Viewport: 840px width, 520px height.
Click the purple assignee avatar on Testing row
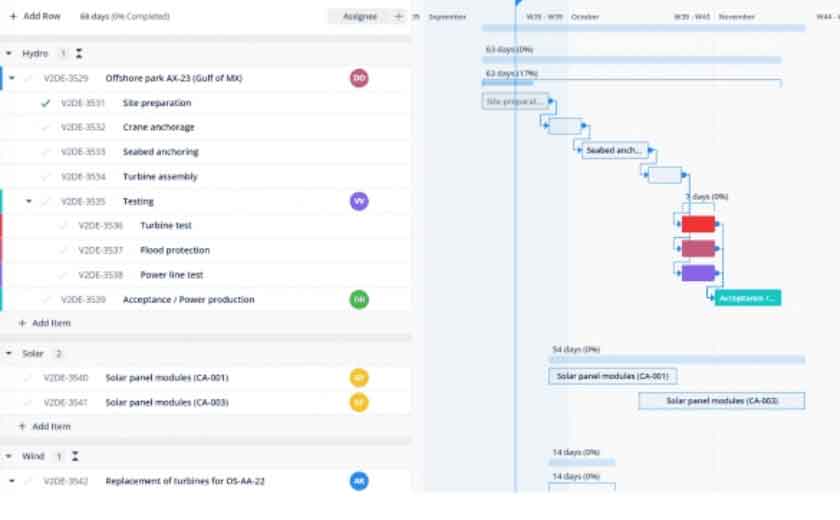[359, 201]
